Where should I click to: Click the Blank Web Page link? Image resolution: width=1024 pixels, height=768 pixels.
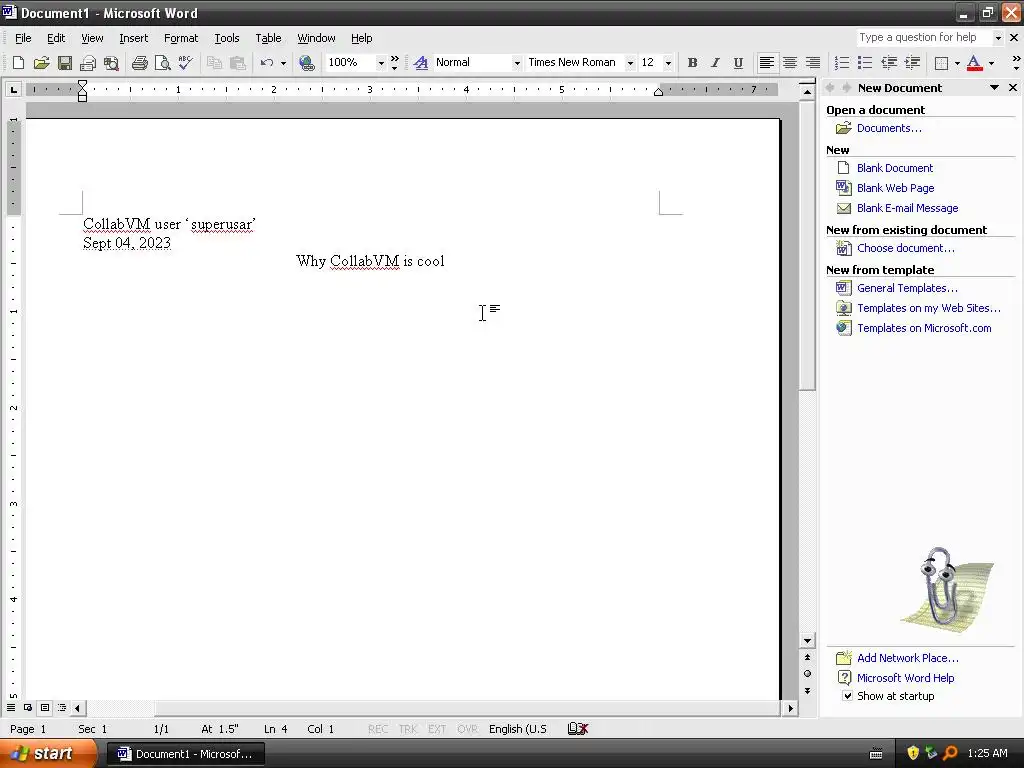(x=895, y=188)
